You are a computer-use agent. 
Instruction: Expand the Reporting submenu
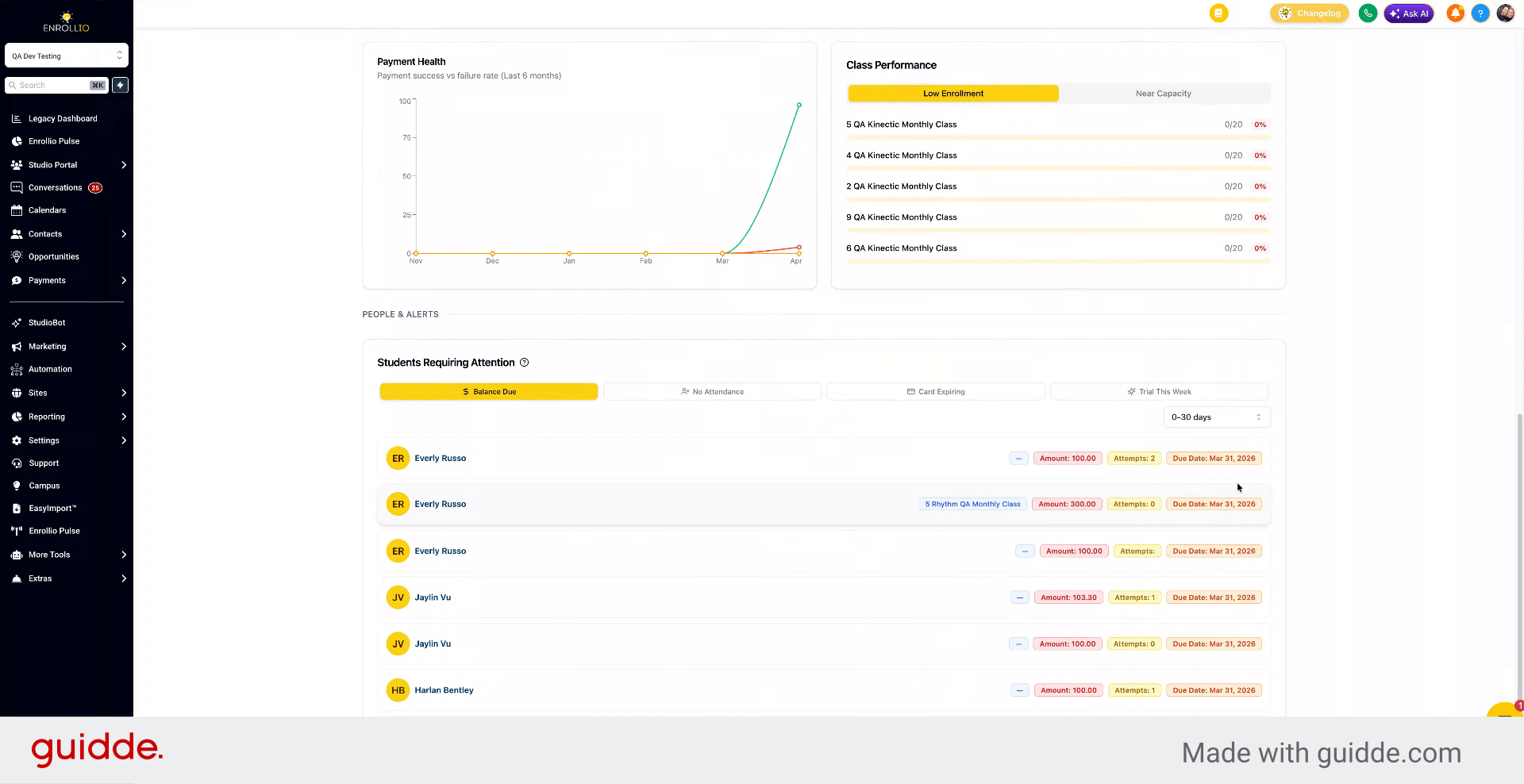(124, 417)
